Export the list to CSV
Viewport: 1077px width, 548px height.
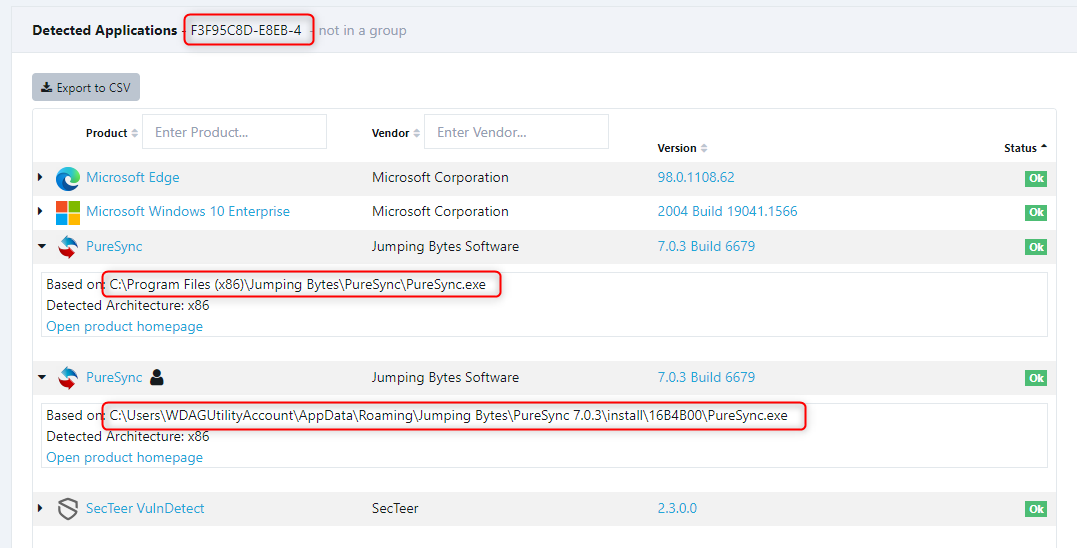[86, 87]
